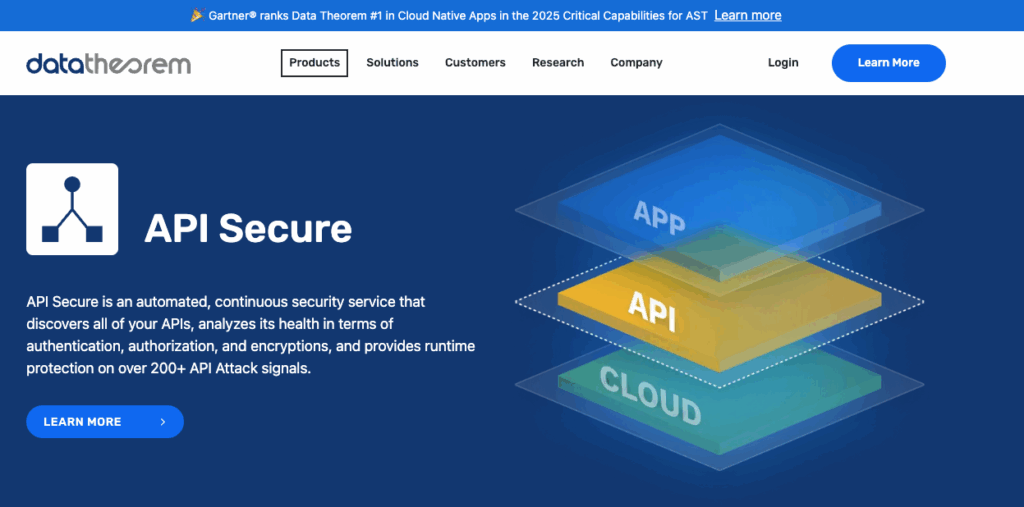Expand the Company navigation item
This screenshot has height=507, width=1024.
click(x=636, y=62)
